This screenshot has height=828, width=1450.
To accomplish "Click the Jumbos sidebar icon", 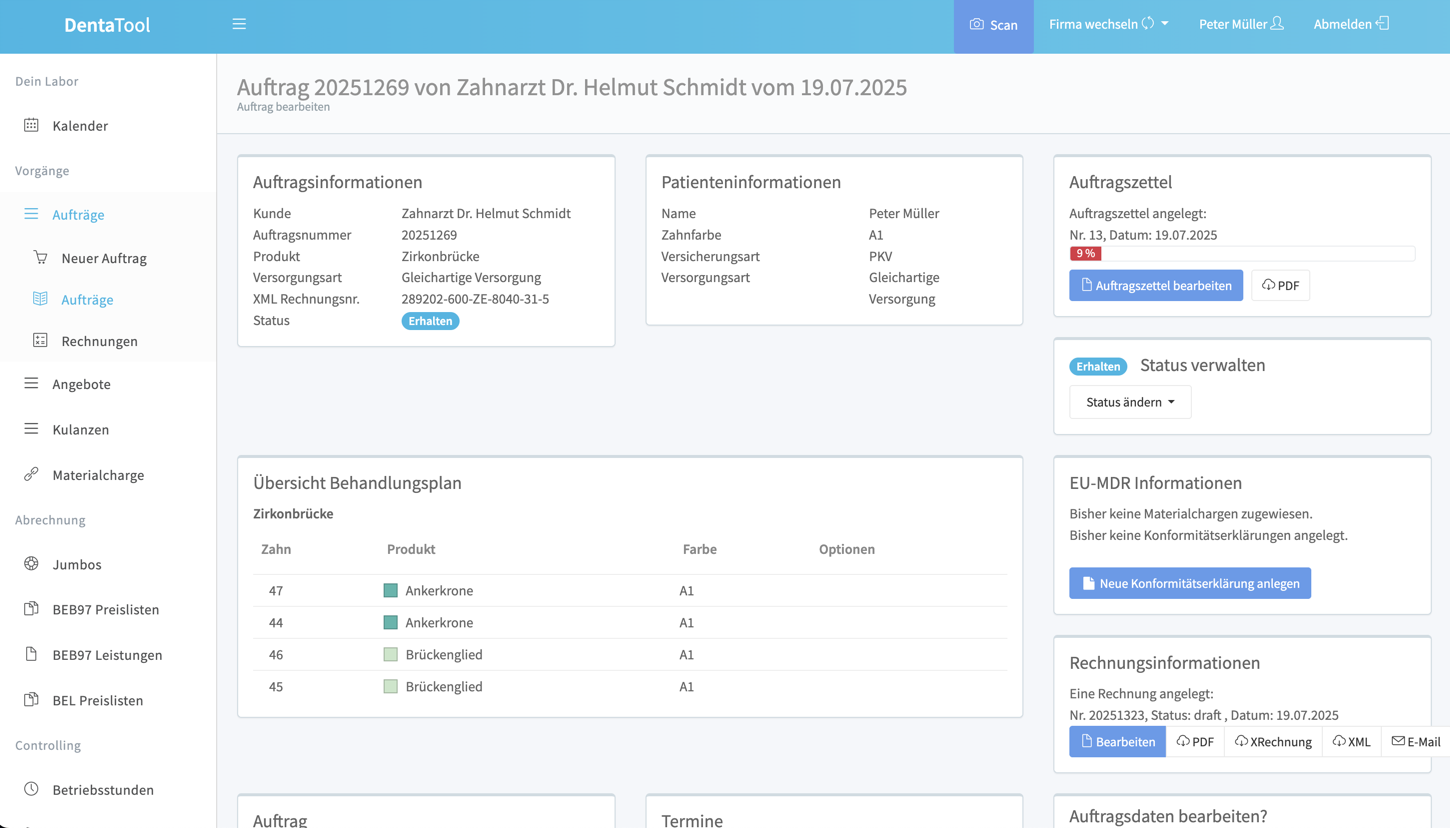I will pos(32,563).
